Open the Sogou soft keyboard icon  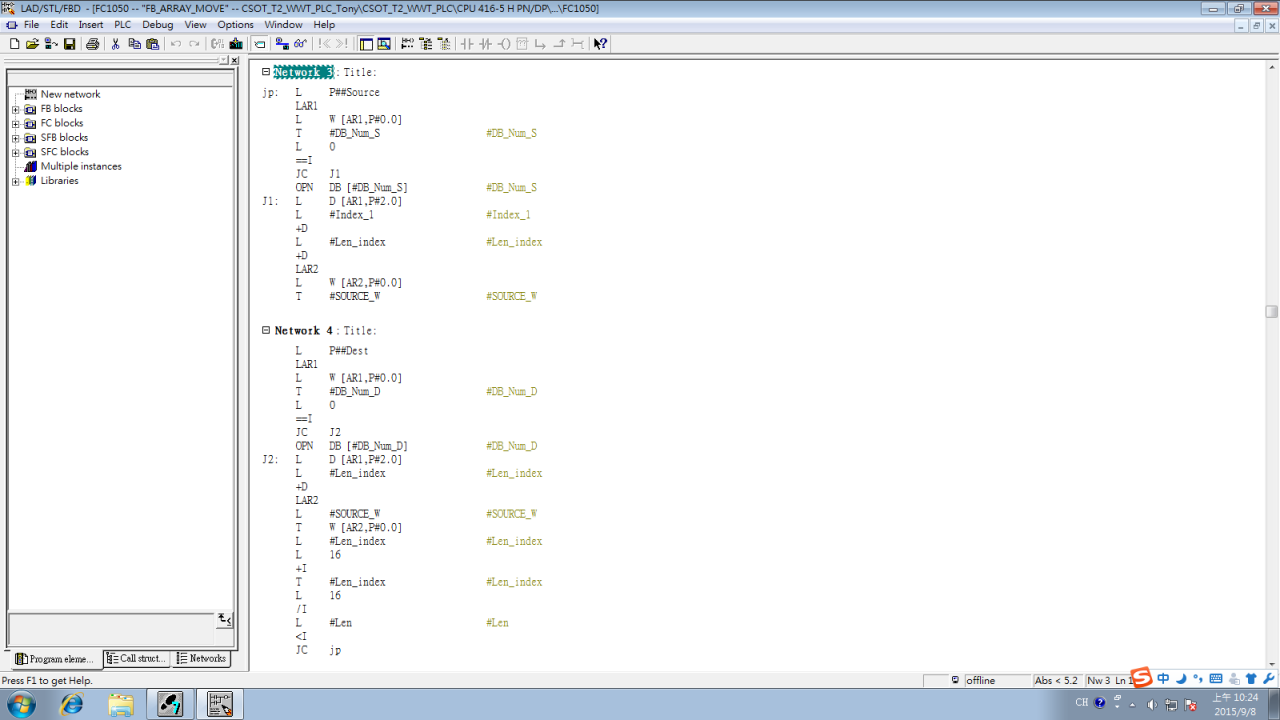(x=1216, y=679)
